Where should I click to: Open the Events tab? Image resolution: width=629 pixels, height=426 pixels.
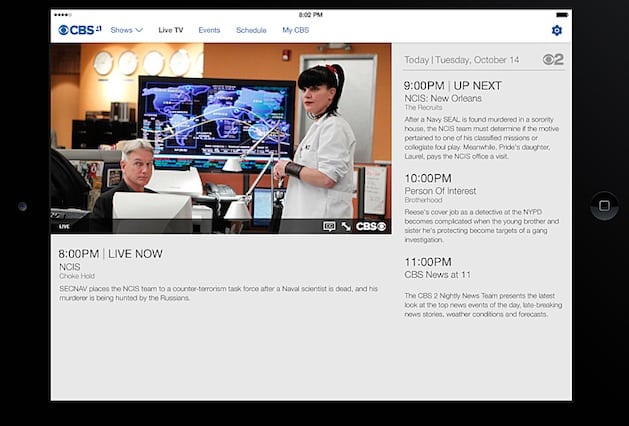coord(209,30)
